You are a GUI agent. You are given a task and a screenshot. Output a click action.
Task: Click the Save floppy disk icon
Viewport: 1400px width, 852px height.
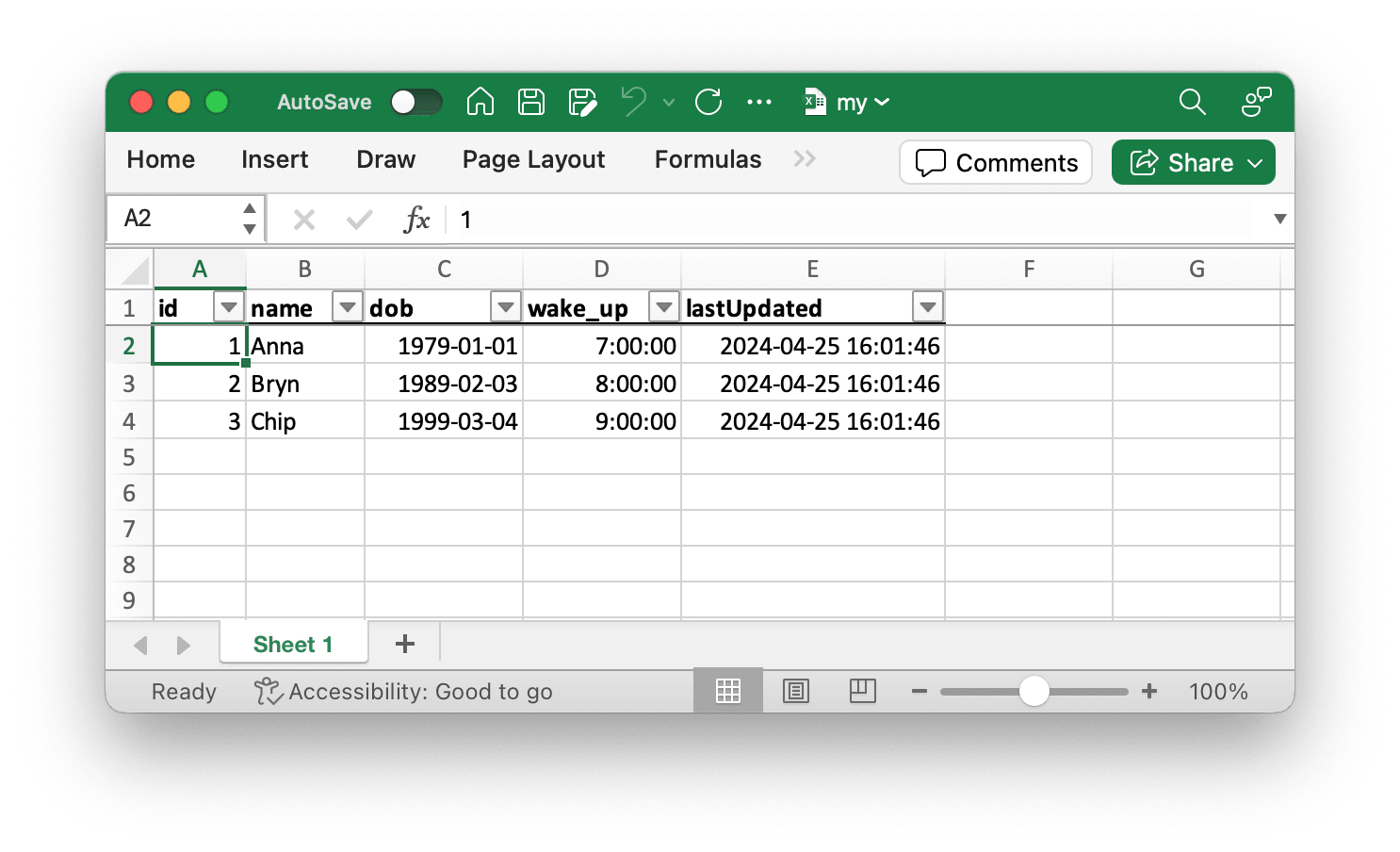point(531,102)
